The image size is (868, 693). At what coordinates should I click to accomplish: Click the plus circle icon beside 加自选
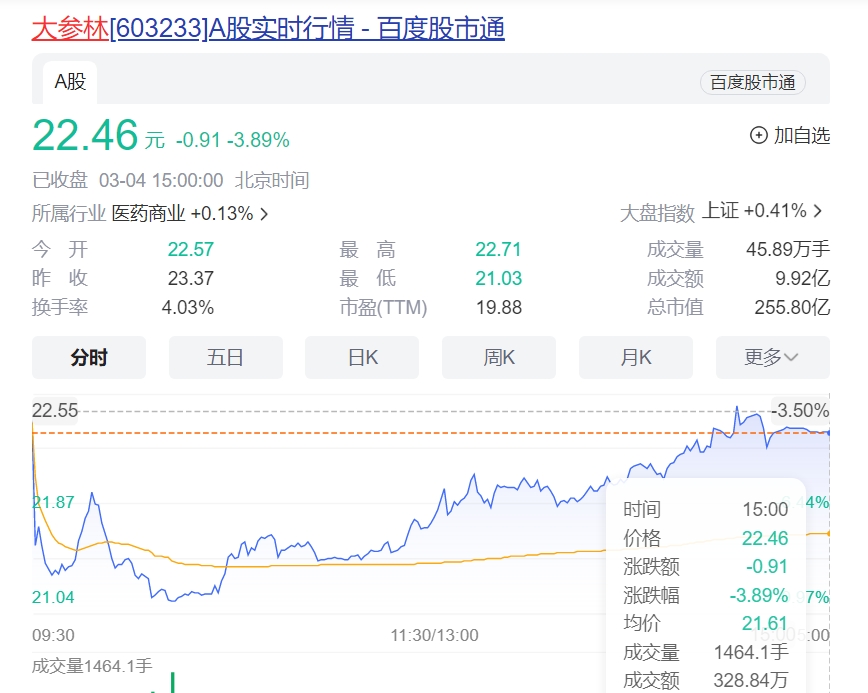coord(758,135)
